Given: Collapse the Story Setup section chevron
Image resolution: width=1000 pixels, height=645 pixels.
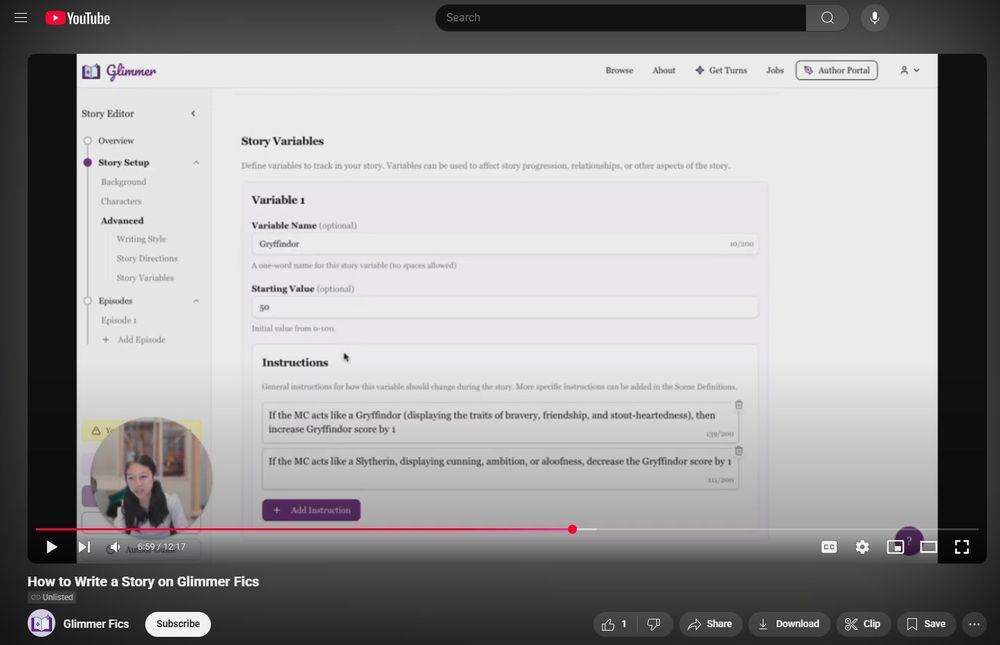Looking at the screenshot, I should pyautogui.click(x=196, y=163).
